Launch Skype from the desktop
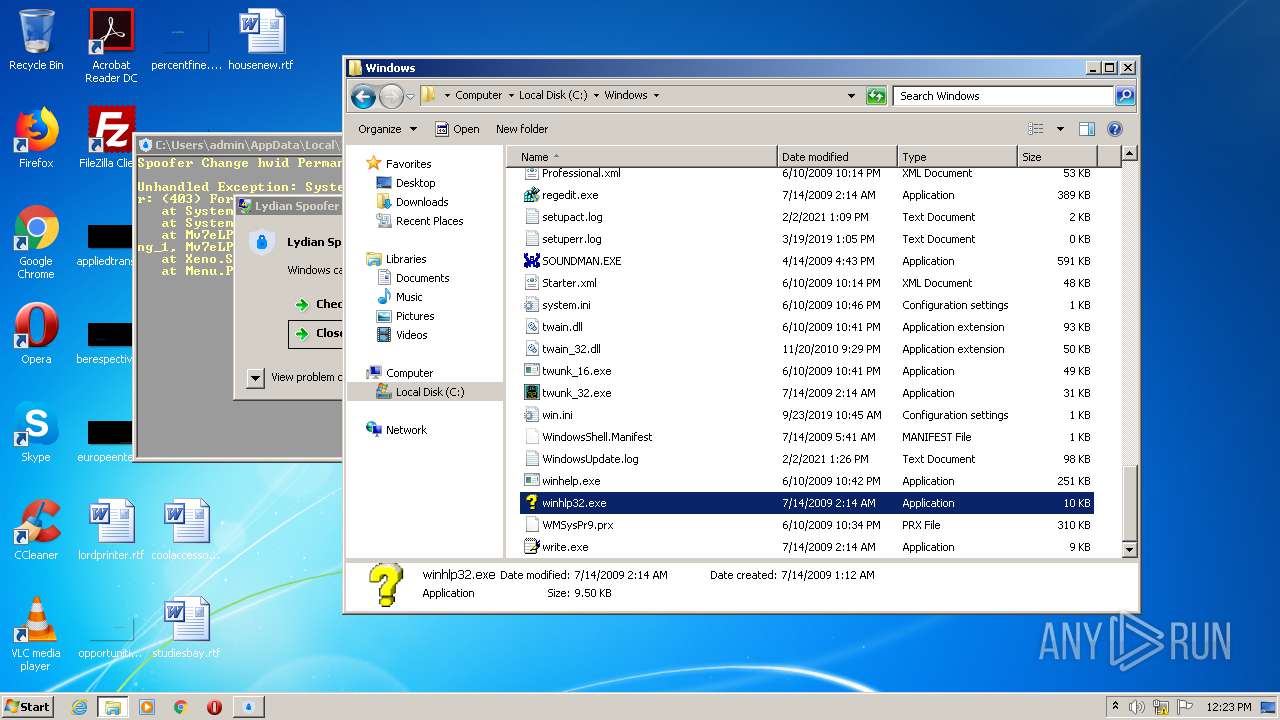Viewport: 1280px width, 720px height. [36, 432]
